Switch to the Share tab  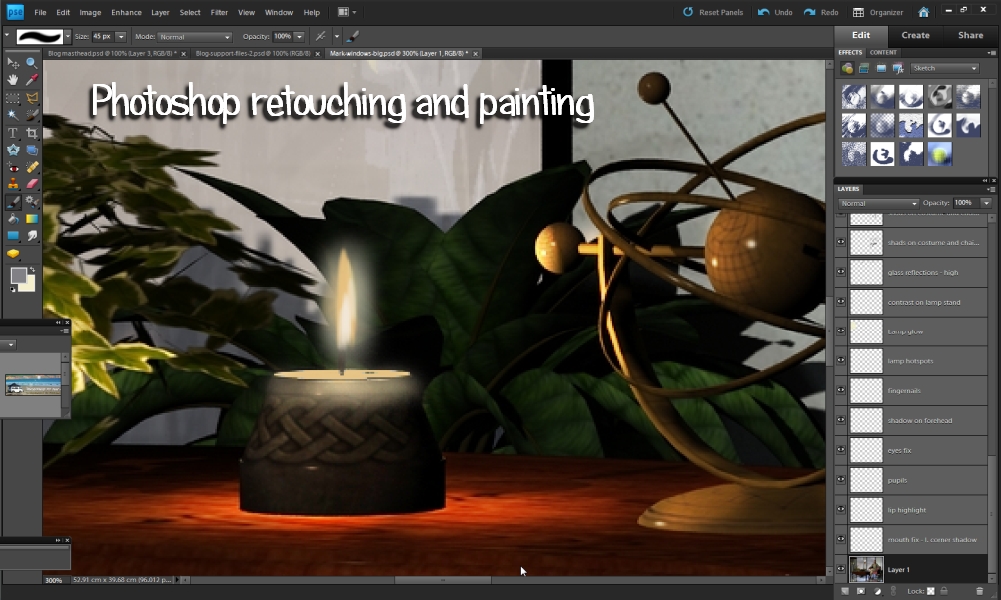[970, 35]
